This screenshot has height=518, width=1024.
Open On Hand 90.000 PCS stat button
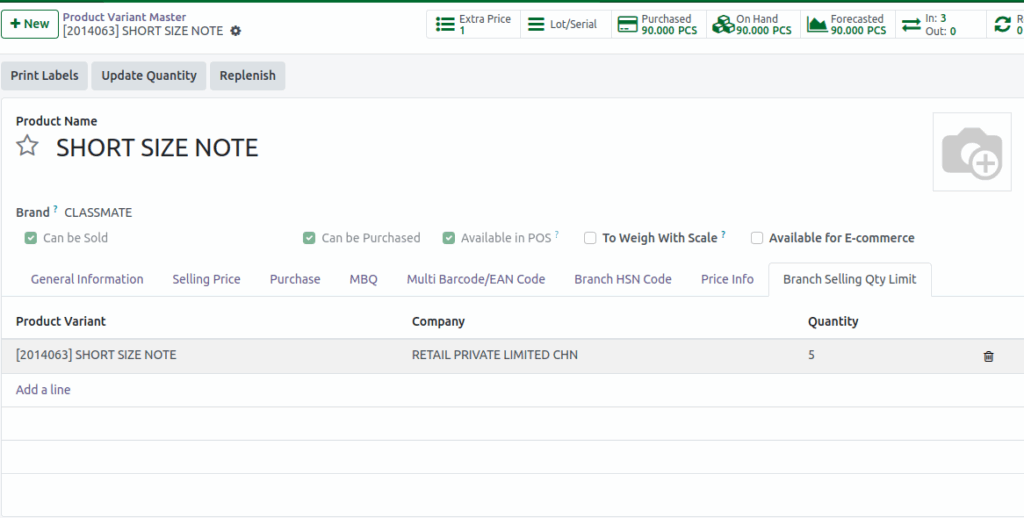point(754,24)
